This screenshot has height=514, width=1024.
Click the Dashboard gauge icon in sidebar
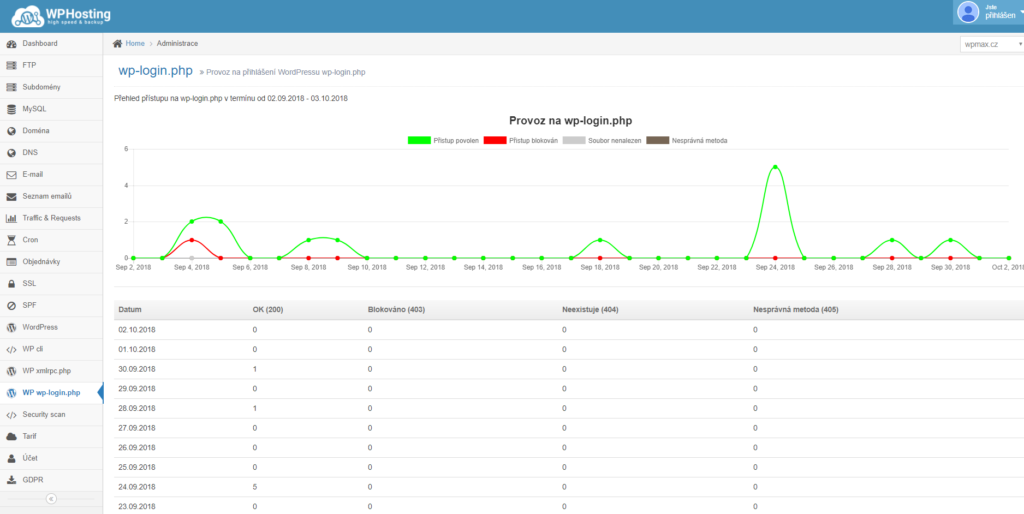point(11,44)
